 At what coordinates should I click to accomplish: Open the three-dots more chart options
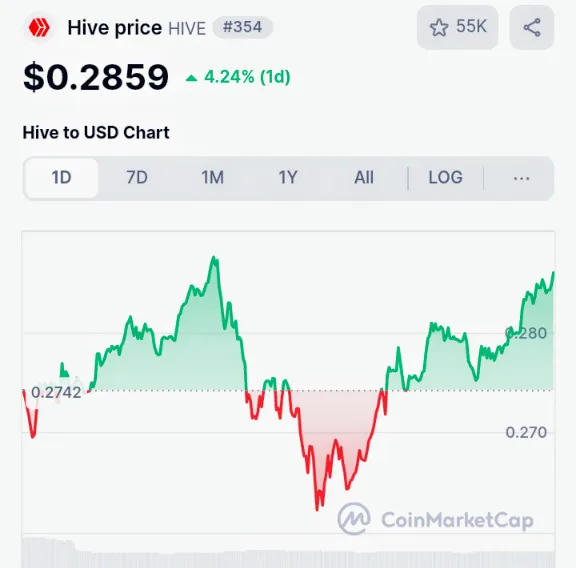pos(521,179)
